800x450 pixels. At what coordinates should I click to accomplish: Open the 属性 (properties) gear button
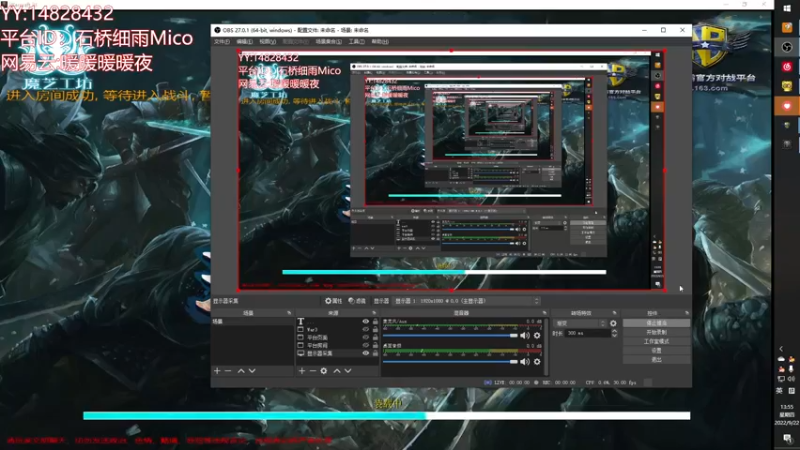click(x=334, y=301)
